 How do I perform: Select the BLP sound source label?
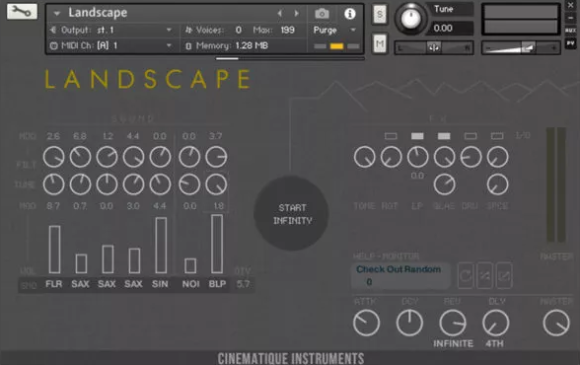217,284
